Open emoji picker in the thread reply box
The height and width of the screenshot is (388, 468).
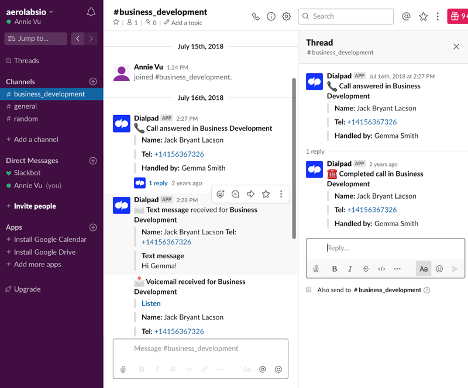point(439,269)
